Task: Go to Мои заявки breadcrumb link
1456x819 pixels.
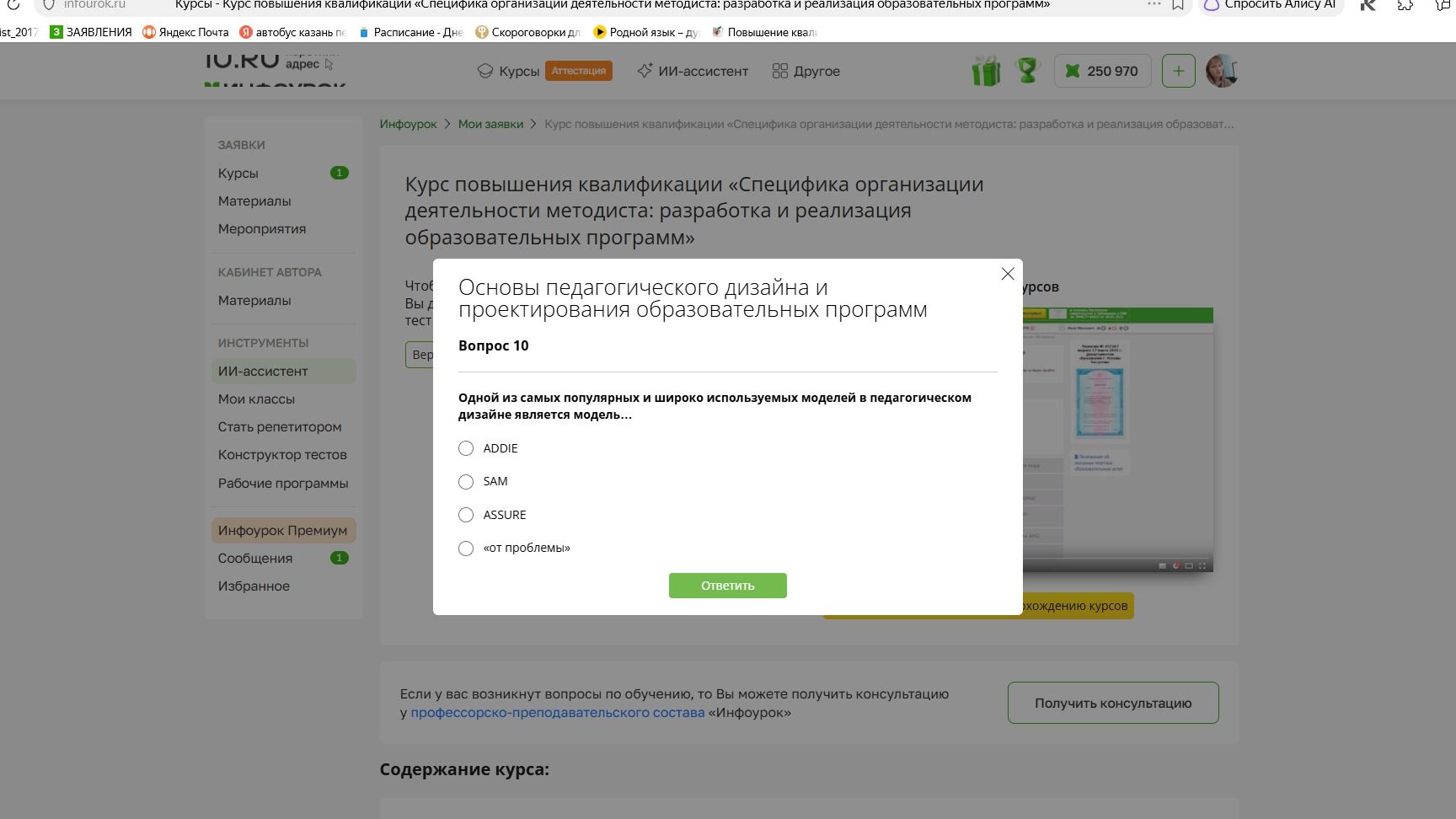Action: tap(490, 124)
